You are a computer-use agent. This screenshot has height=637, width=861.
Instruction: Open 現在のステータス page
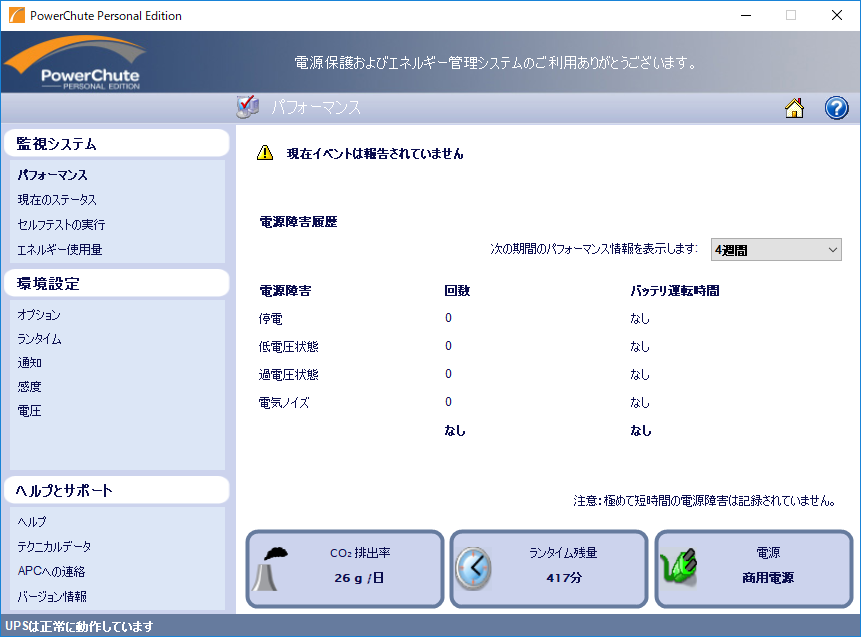point(57,200)
